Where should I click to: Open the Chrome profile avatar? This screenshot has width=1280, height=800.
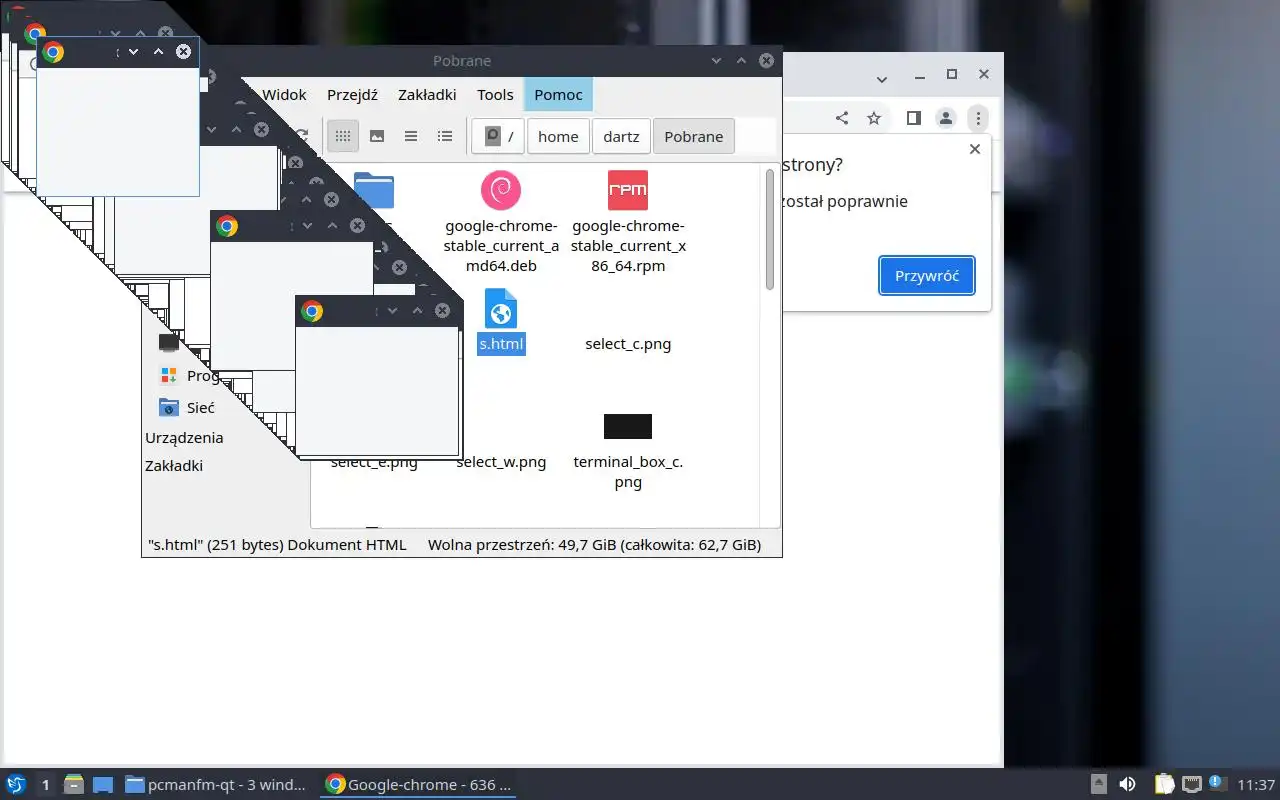[945, 118]
